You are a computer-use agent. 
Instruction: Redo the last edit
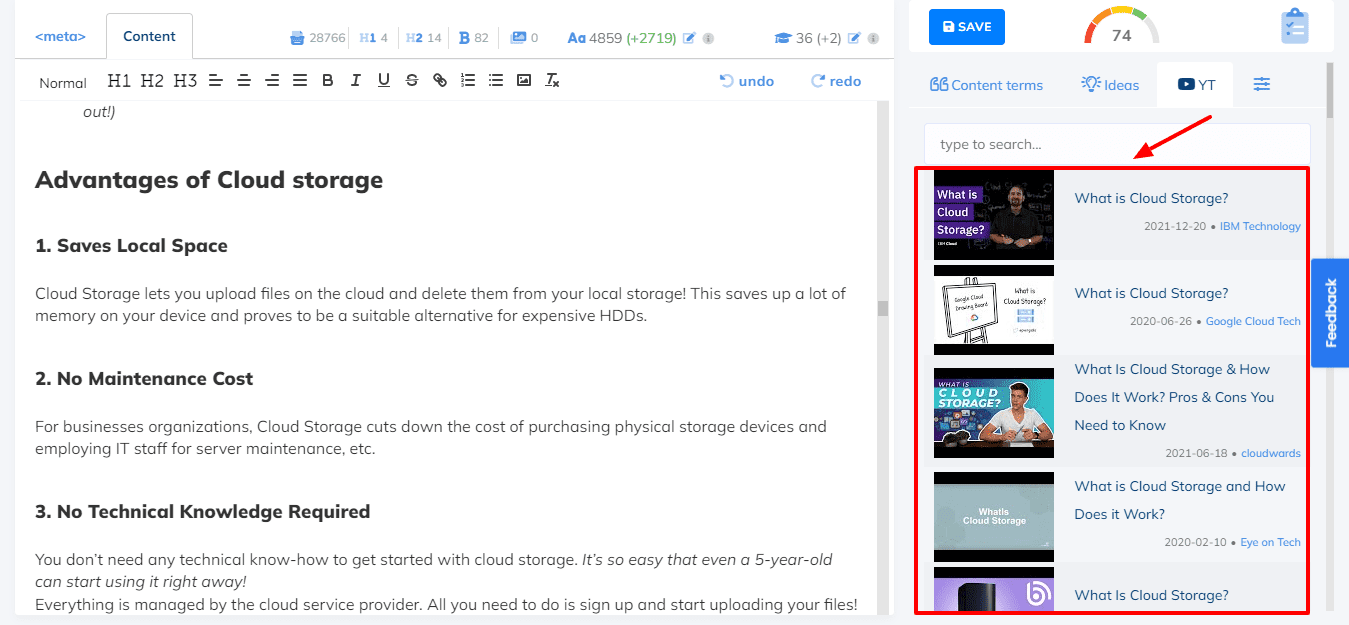[836, 81]
